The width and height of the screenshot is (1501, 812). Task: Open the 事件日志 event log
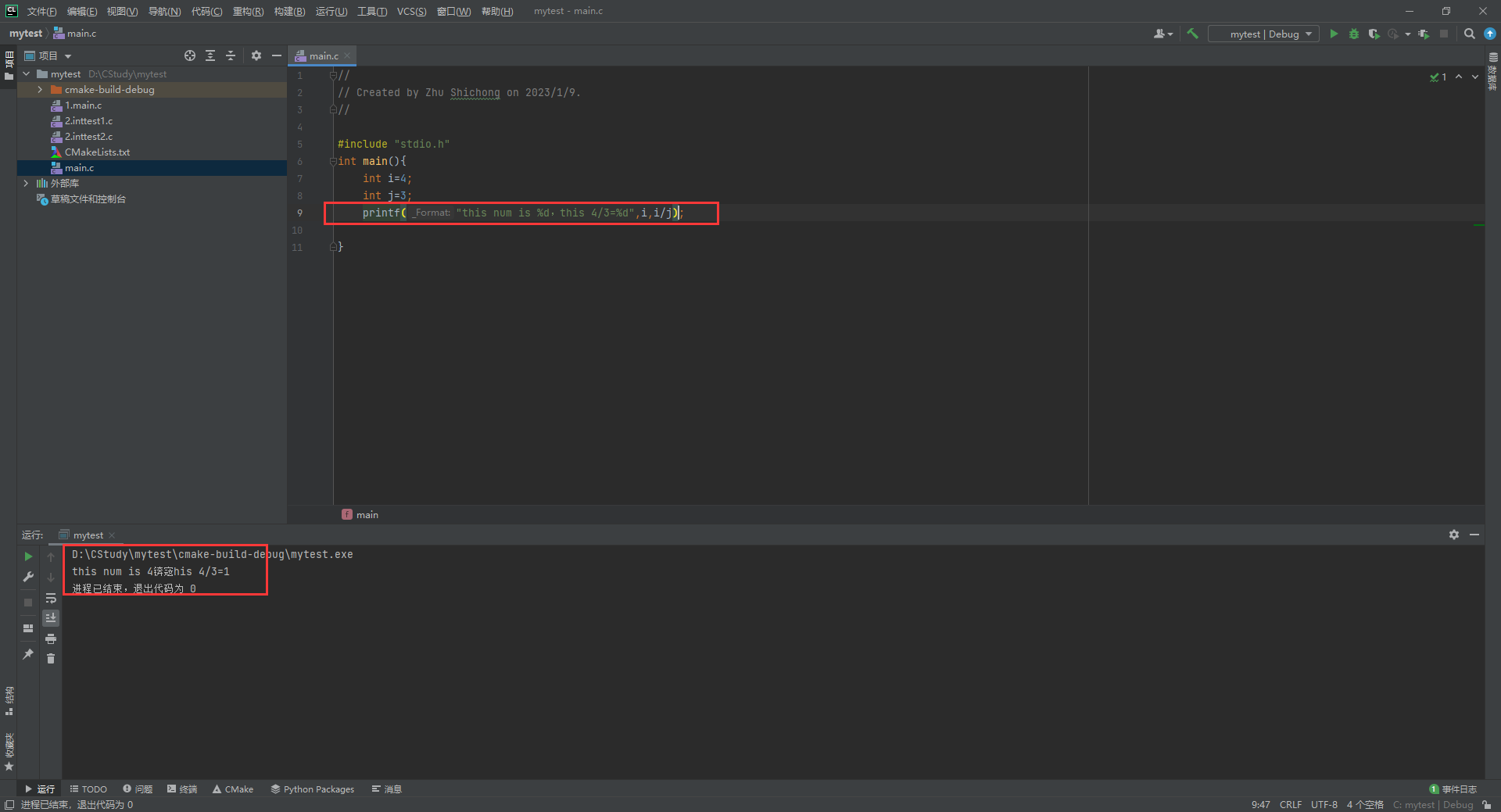[x=1453, y=789]
